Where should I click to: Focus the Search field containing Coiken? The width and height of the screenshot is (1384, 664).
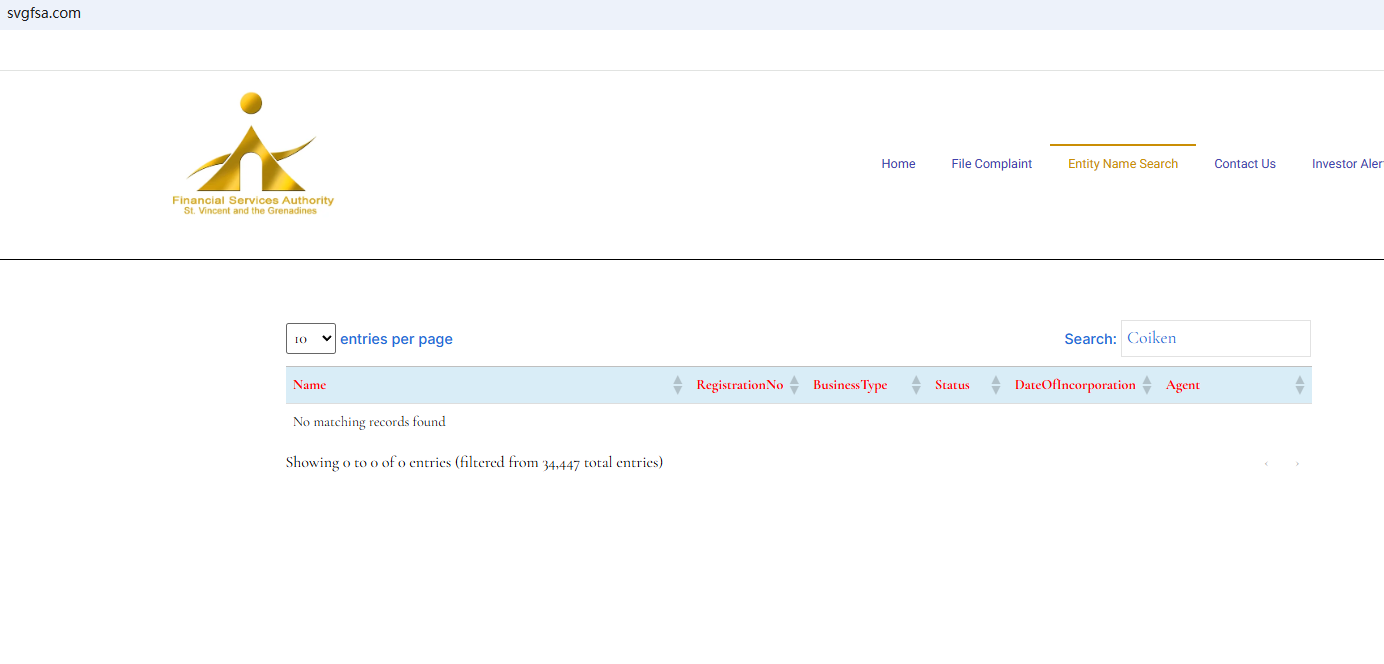pyautogui.click(x=1214, y=338)
